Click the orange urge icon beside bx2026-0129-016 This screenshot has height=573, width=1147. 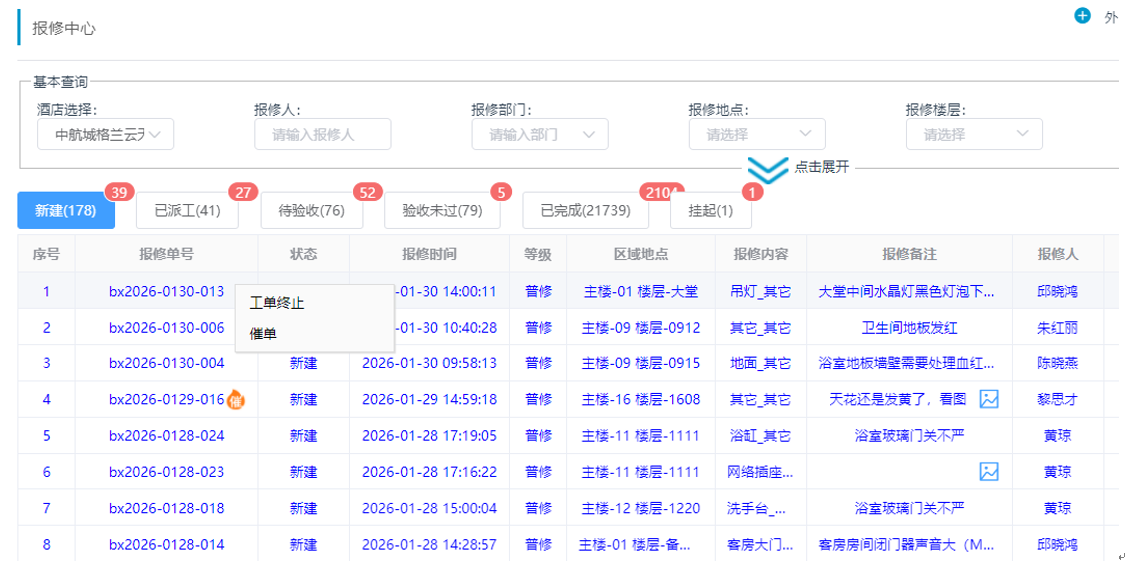tap(237, 400)
